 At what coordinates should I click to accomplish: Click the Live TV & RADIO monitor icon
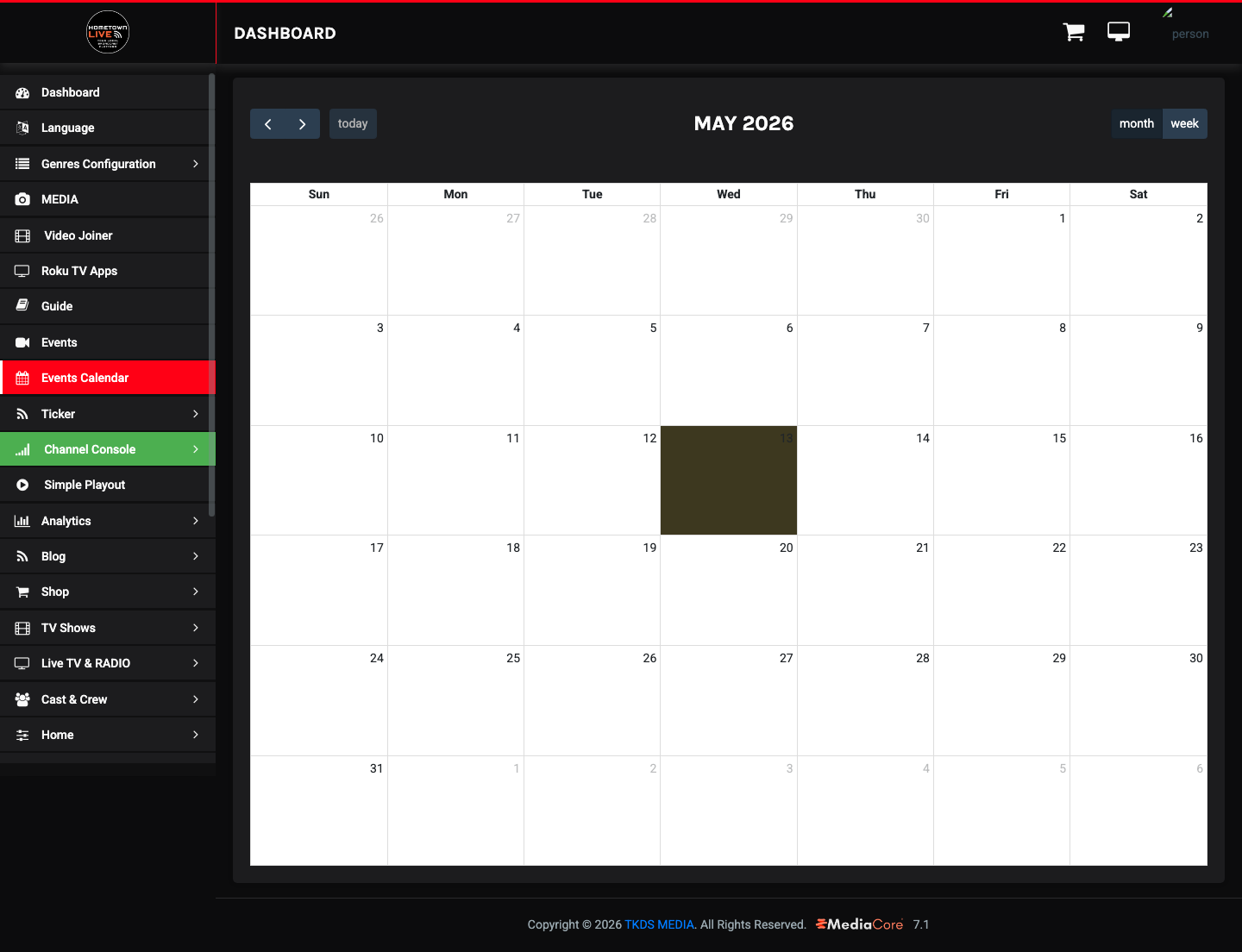22,663
